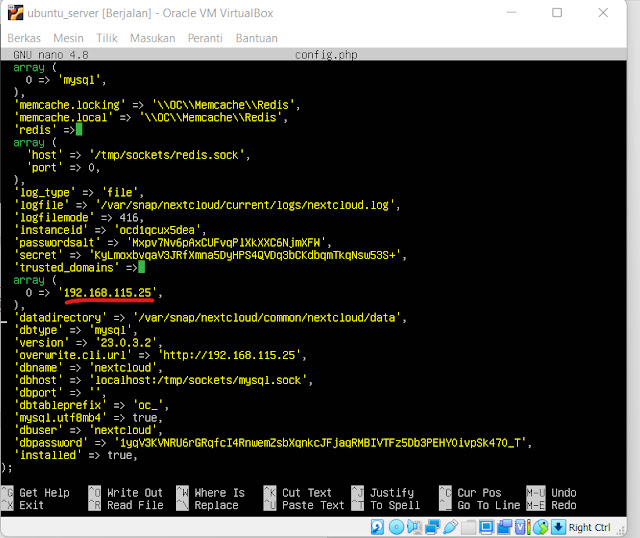Click the 'dbname' key text

click(38, 368)
